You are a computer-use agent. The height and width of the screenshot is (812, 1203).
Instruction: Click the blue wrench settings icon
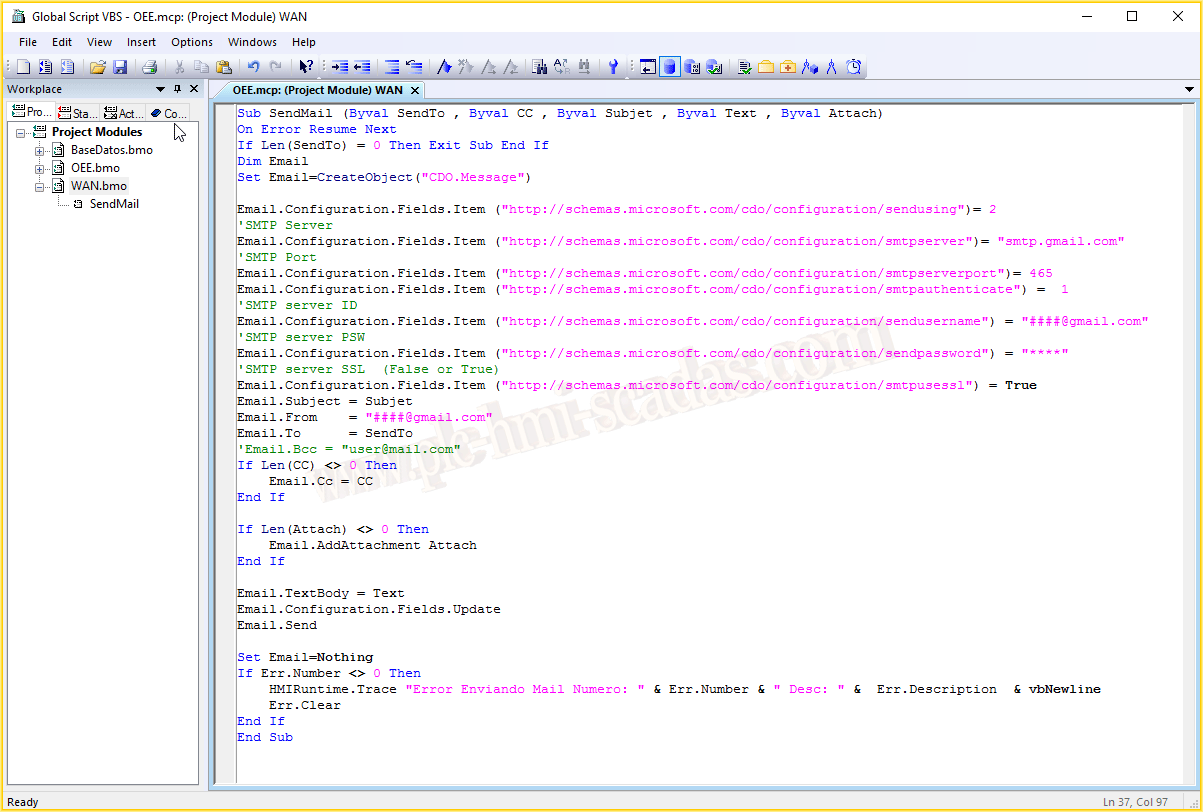[x=613, y=67]
